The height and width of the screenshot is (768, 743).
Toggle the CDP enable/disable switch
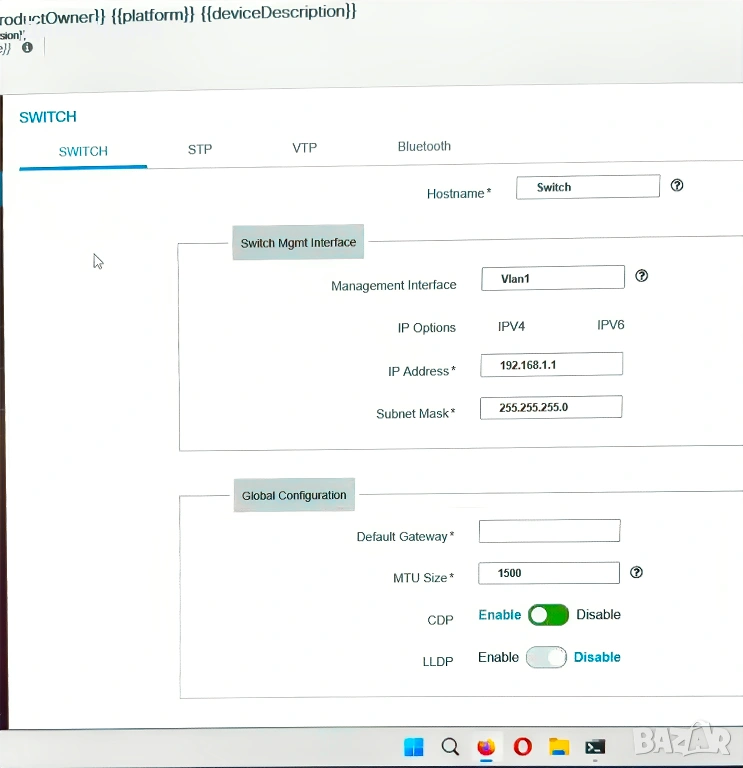[x=548, y=615]
